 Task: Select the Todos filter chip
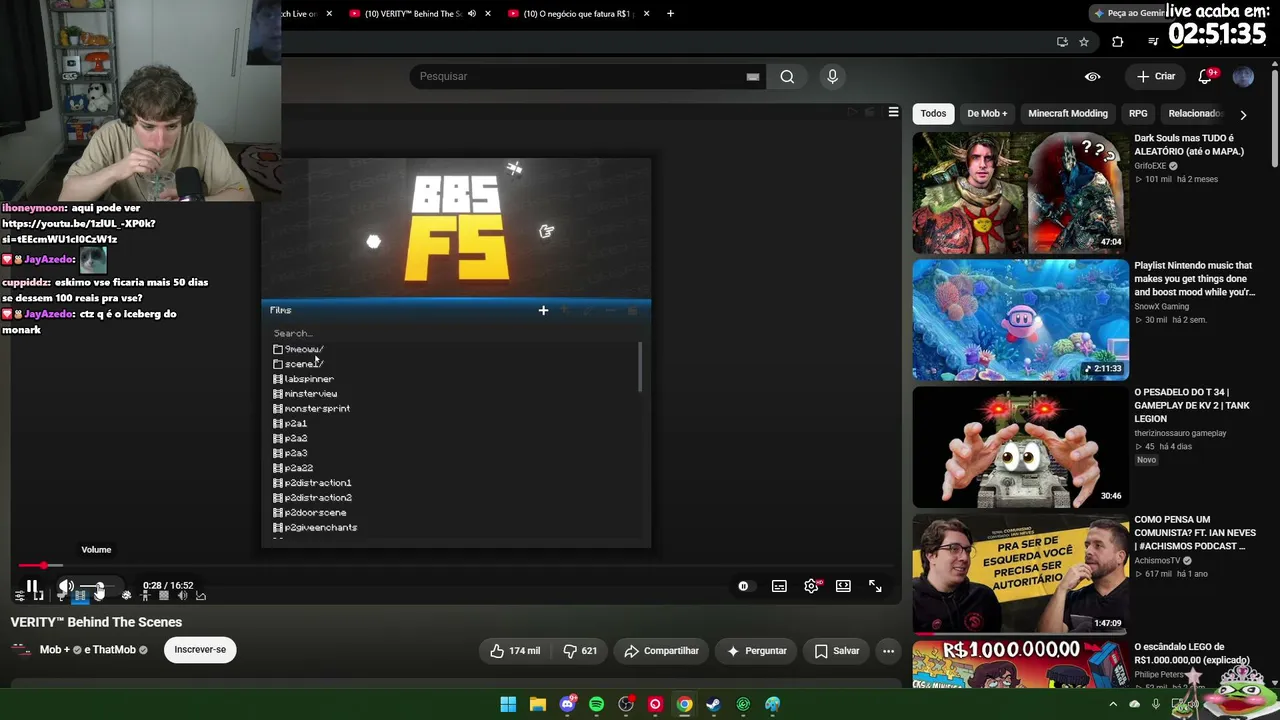point(933,114)
